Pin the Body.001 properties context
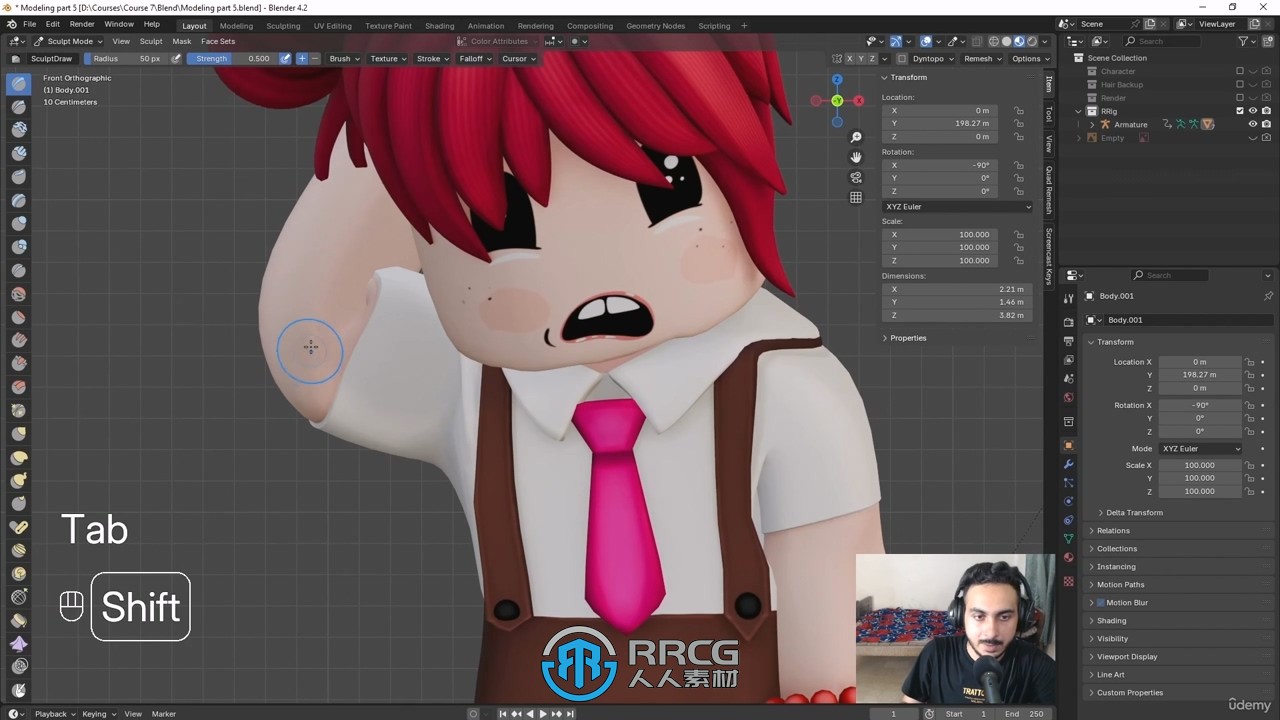1280x720 pixels. pos(1268,296)
